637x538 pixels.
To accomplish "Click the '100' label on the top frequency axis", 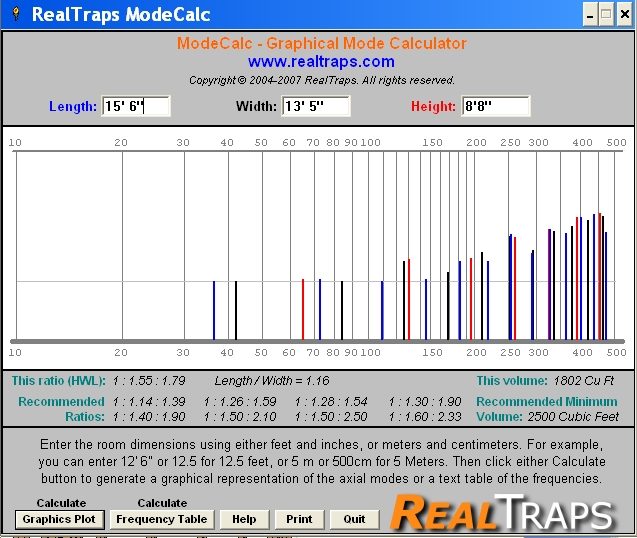I will (x=370, y=143).
